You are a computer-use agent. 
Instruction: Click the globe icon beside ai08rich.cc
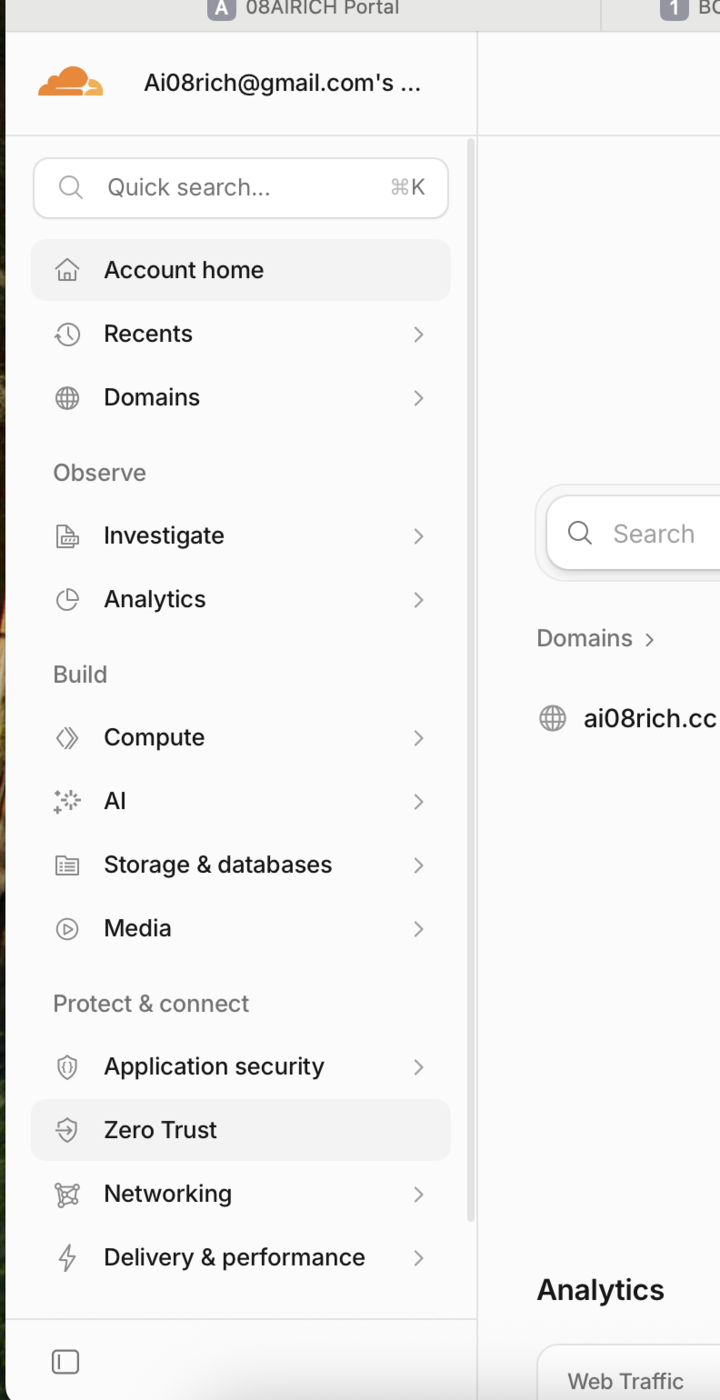click(x=552, y=718)
